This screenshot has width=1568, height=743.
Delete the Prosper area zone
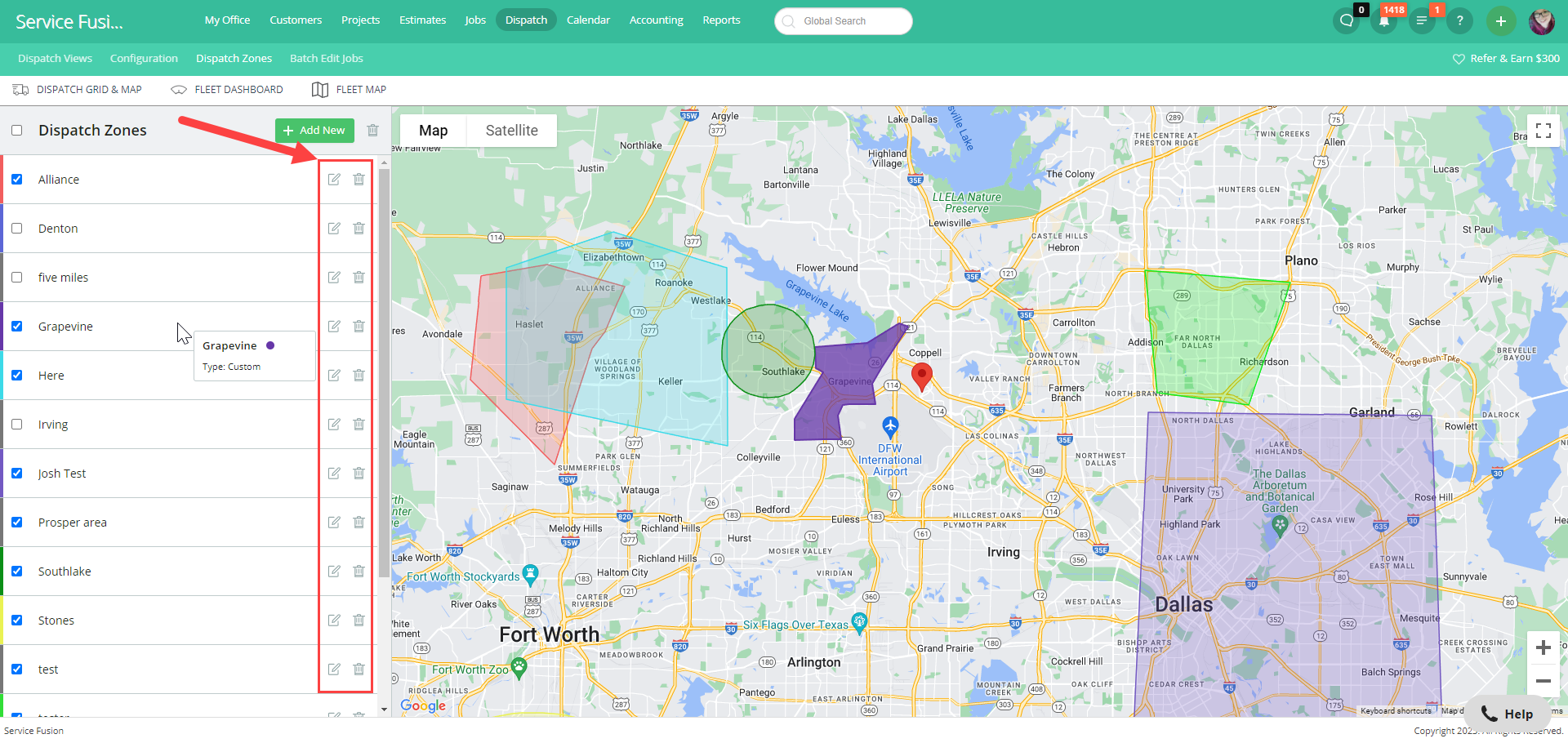[x=359, y=523]
